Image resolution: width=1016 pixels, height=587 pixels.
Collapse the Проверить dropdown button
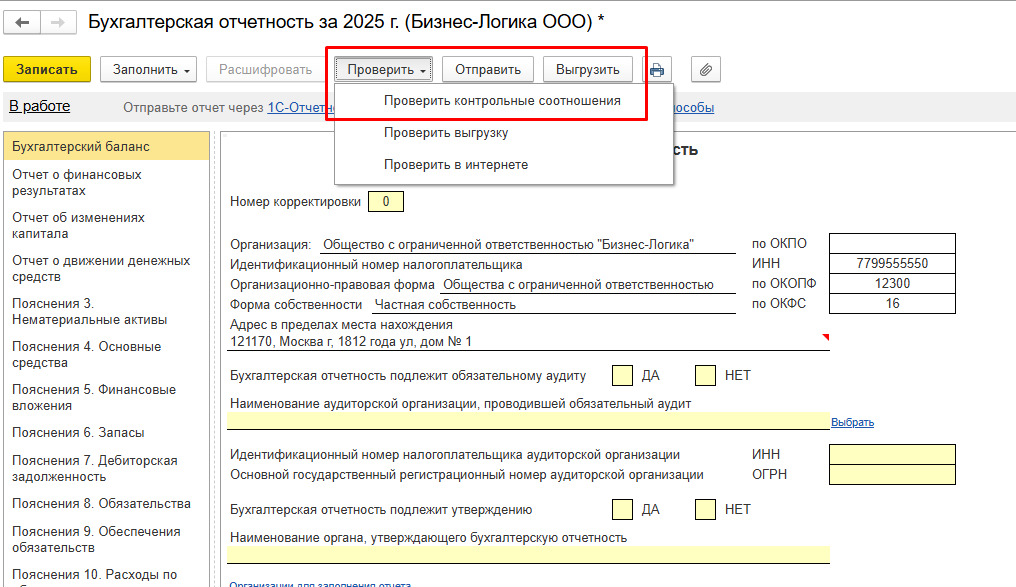384,69
